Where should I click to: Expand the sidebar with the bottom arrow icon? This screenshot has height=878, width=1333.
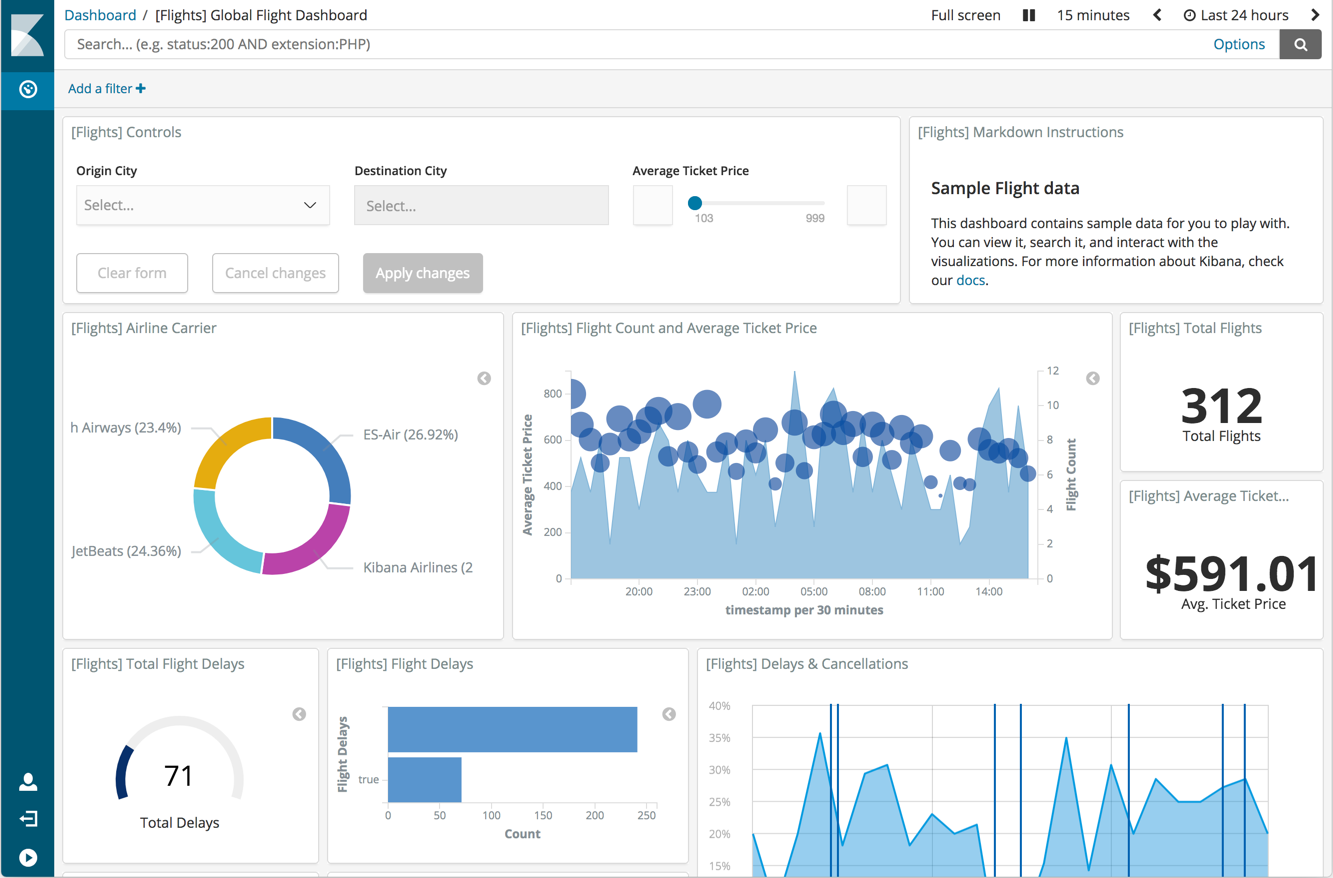(x=28, y=858)
